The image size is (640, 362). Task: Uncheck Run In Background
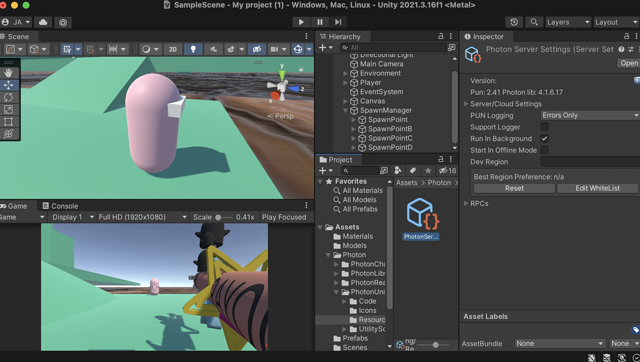(x=544, y=138)
